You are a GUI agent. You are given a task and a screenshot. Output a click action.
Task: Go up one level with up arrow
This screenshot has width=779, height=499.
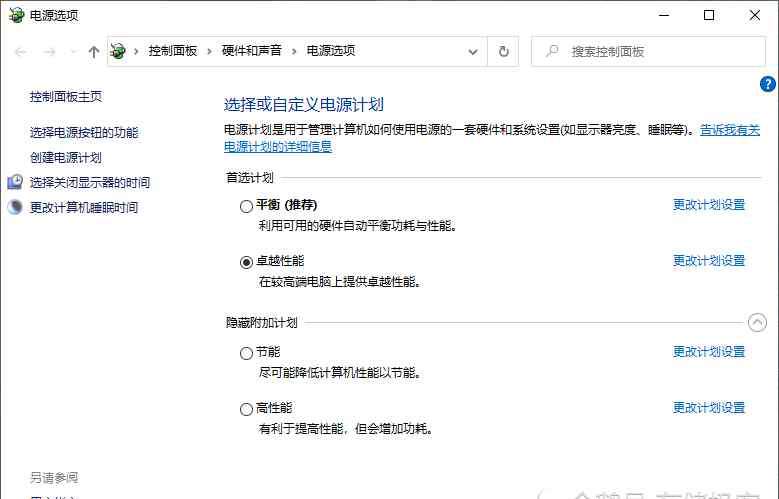pos(93,52)
